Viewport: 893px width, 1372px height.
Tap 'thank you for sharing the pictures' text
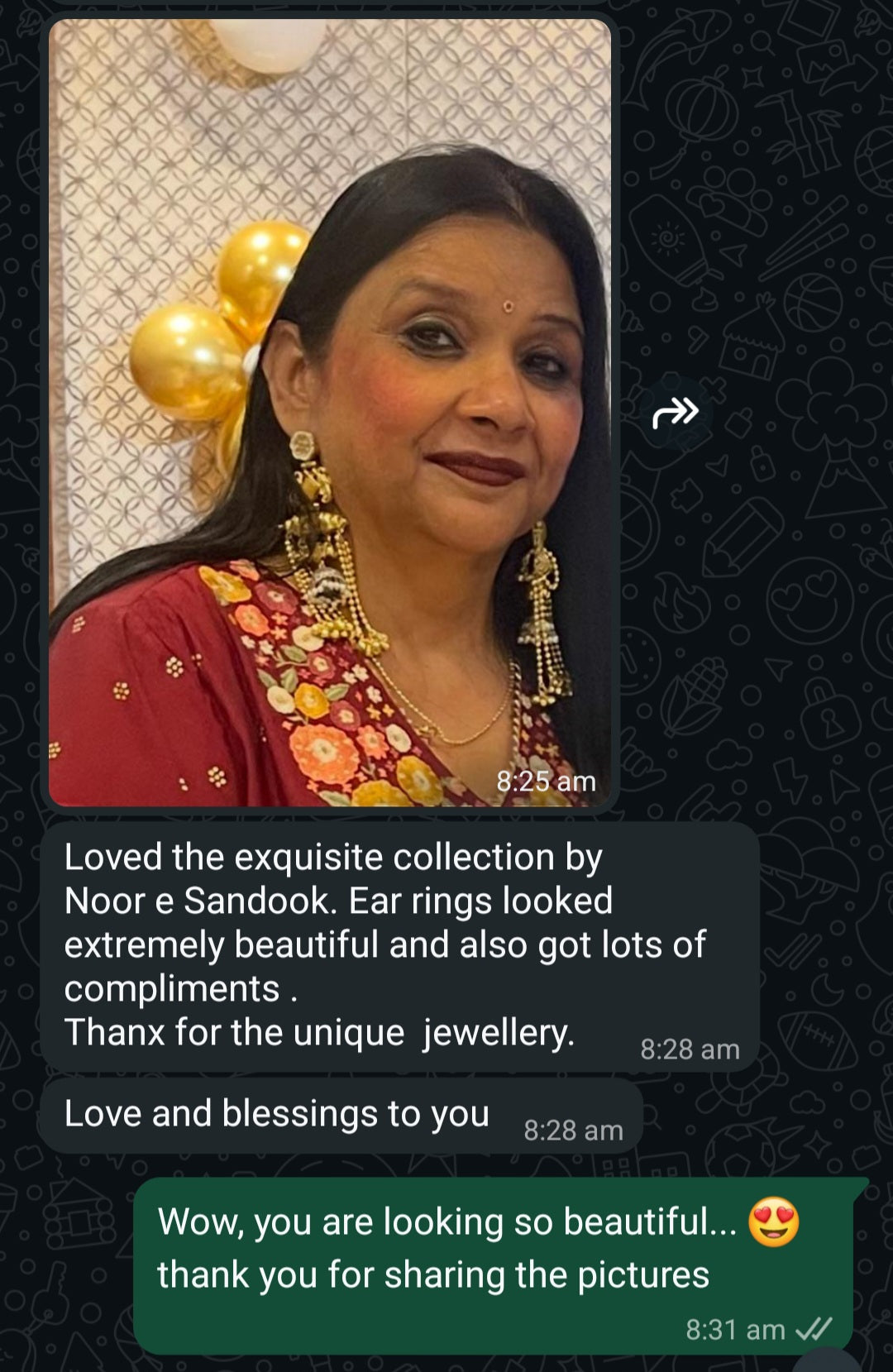click(x=433, y=1274)
